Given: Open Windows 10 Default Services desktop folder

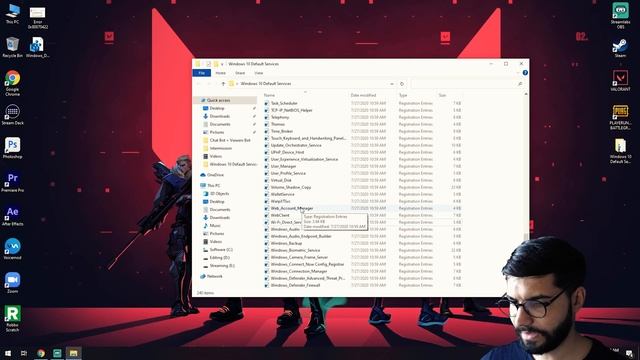Looking at the screenshot, I should tap(620, 151).
